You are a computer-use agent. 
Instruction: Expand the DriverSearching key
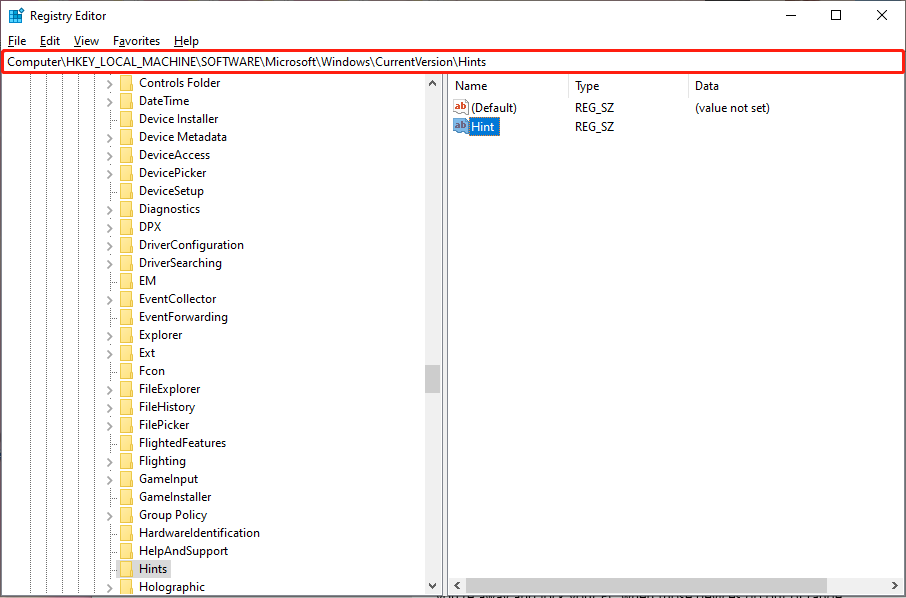(x=110, y=264)
